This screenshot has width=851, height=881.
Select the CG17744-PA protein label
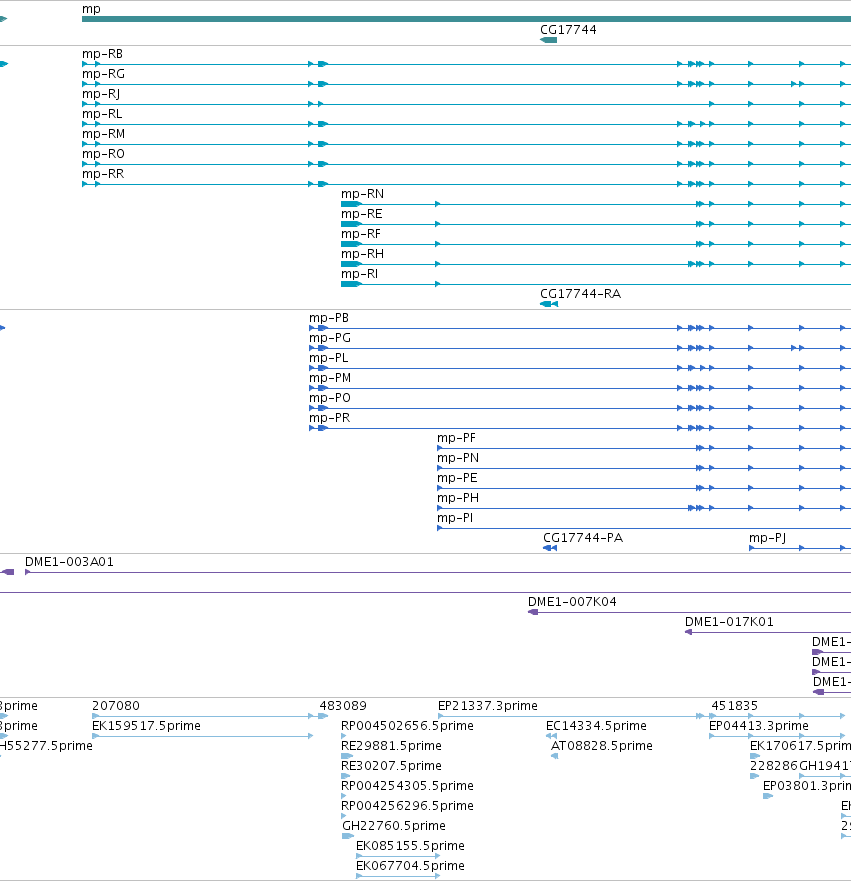coord(582,538)
